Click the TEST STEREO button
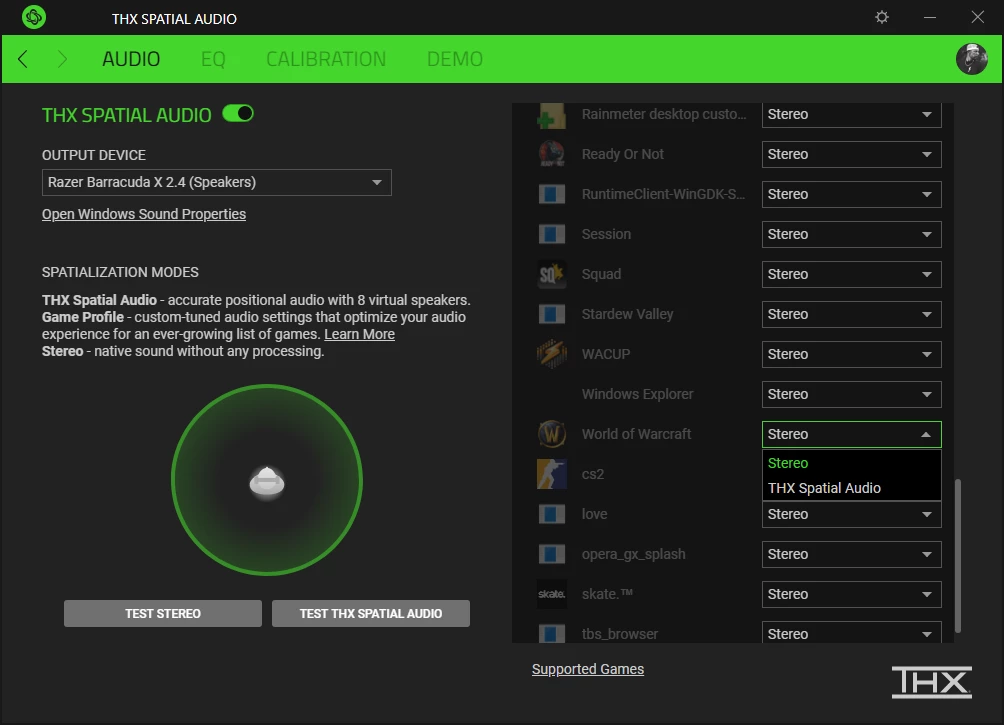Image resolution: width=1004 pixels, height=725 pixels. [x=163, y=614]
